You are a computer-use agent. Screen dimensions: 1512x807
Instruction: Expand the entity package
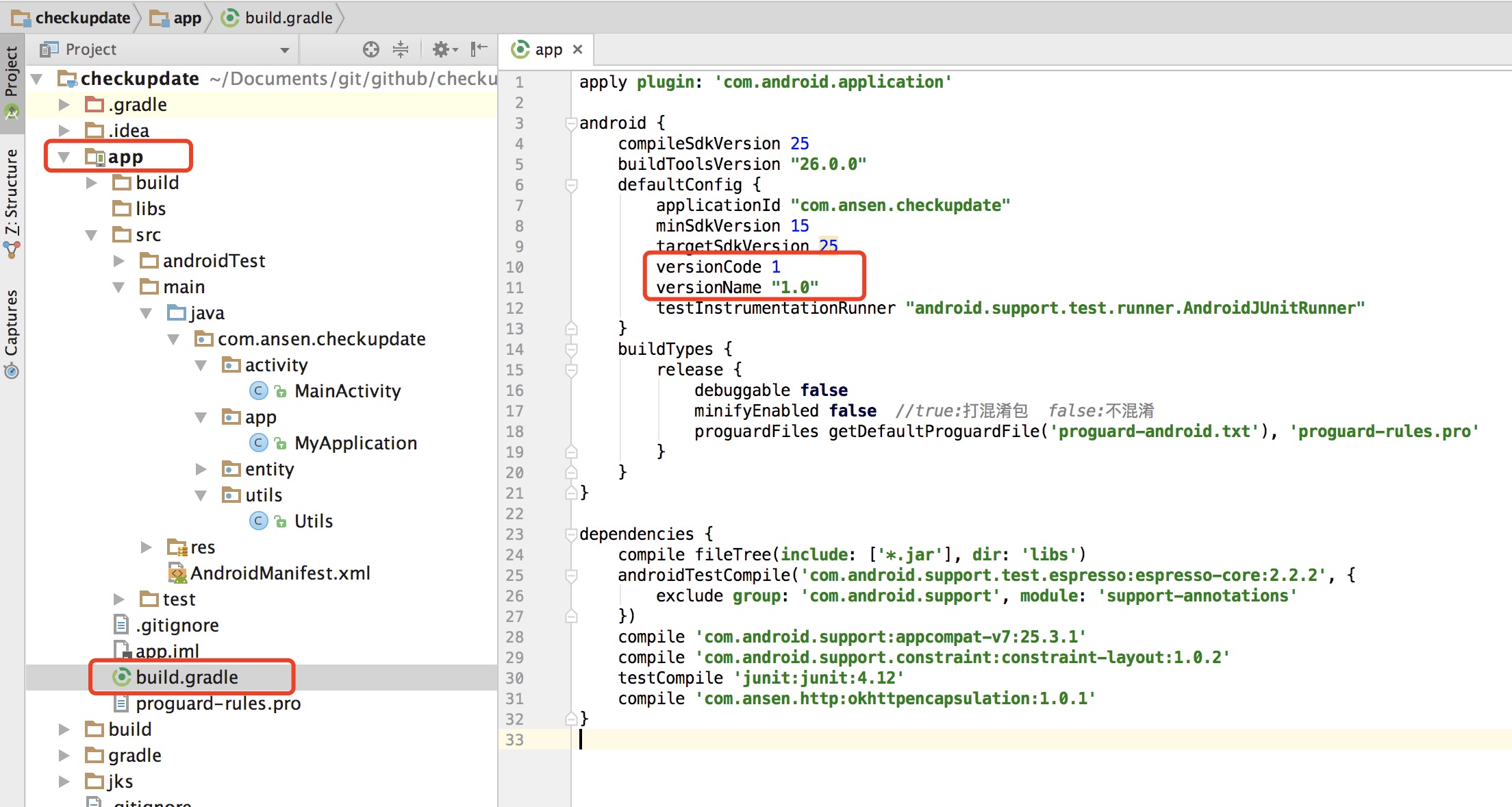pos(201,469)
